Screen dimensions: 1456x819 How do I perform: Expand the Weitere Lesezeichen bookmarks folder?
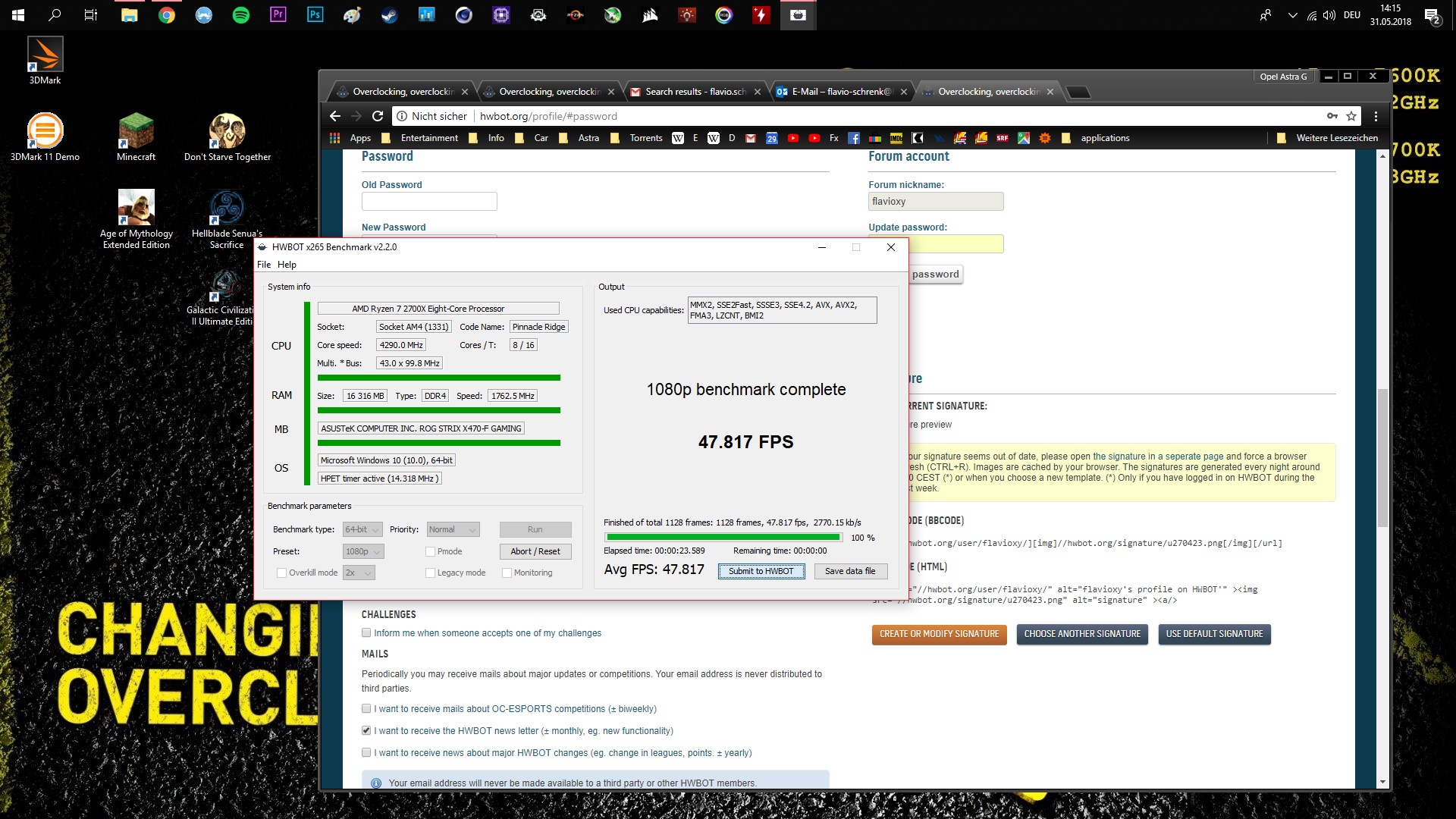coord(1328,138)
